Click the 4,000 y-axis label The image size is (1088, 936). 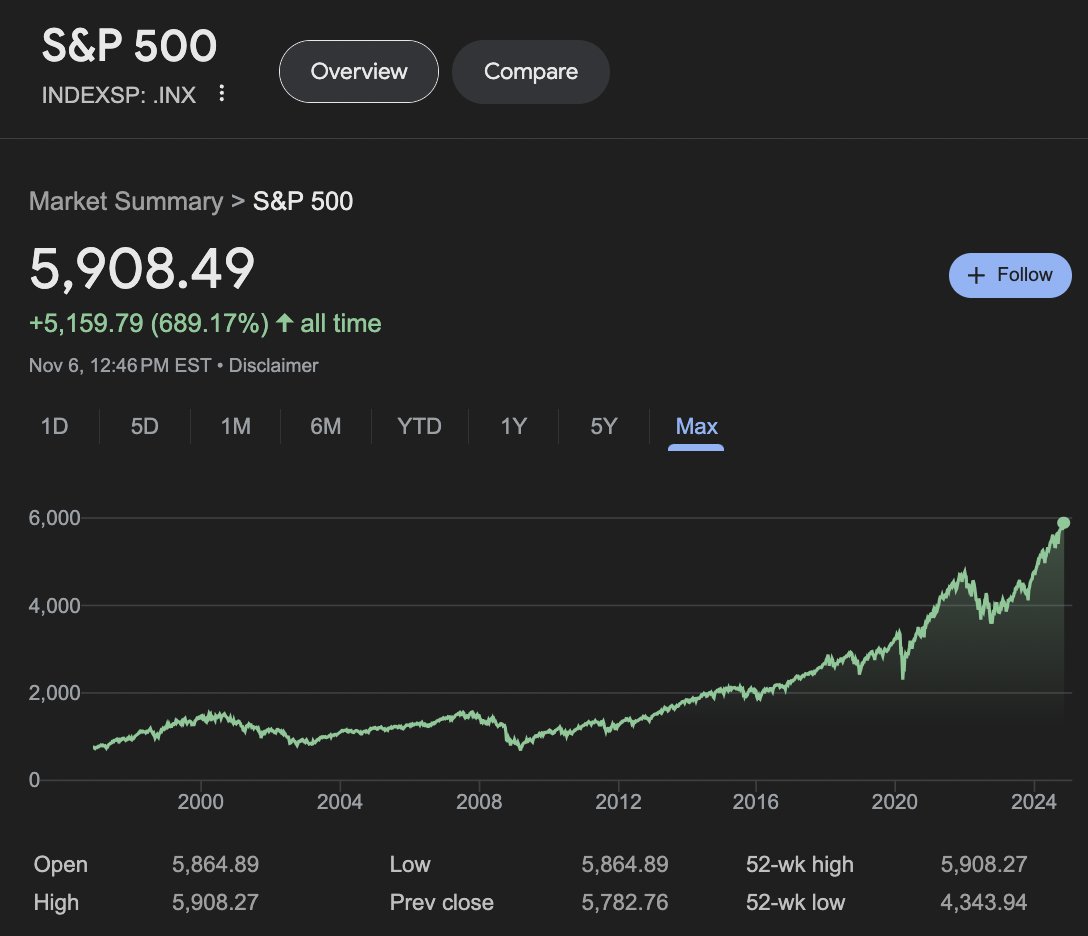click(54, 606)
